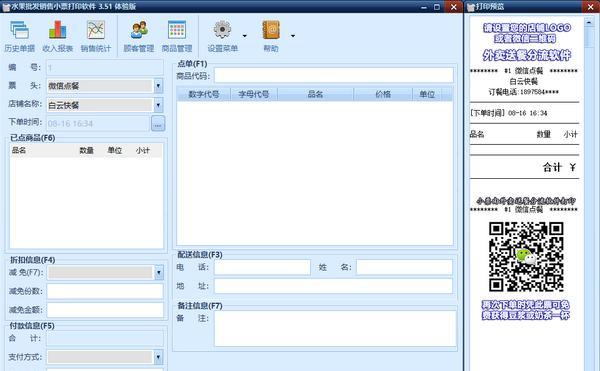The width and height of the screenshot is (600, 371).
Task: Click 品名 header in 已点商品 list
Action: [19, 150]
